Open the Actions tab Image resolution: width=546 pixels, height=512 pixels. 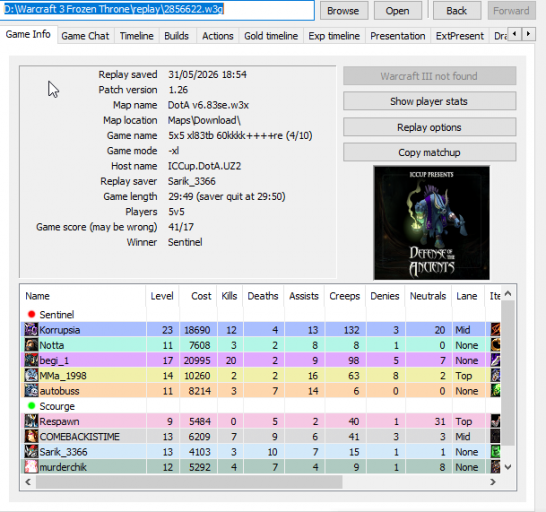coord(218,36)
